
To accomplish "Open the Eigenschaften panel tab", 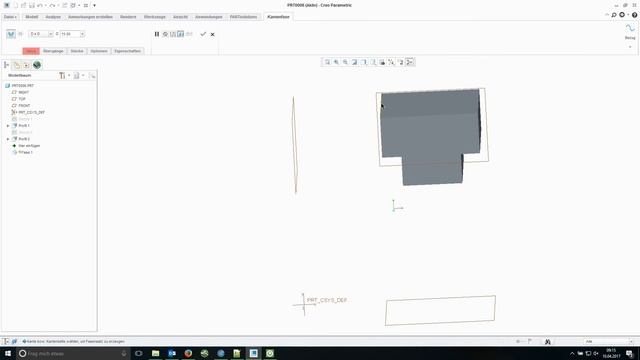I will click(127, 51).
